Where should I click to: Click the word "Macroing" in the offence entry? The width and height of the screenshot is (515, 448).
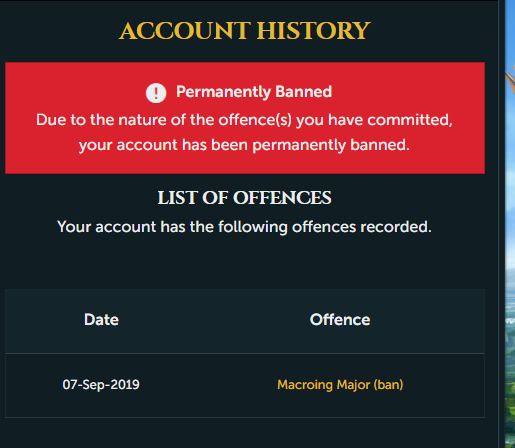coord(305,385)
